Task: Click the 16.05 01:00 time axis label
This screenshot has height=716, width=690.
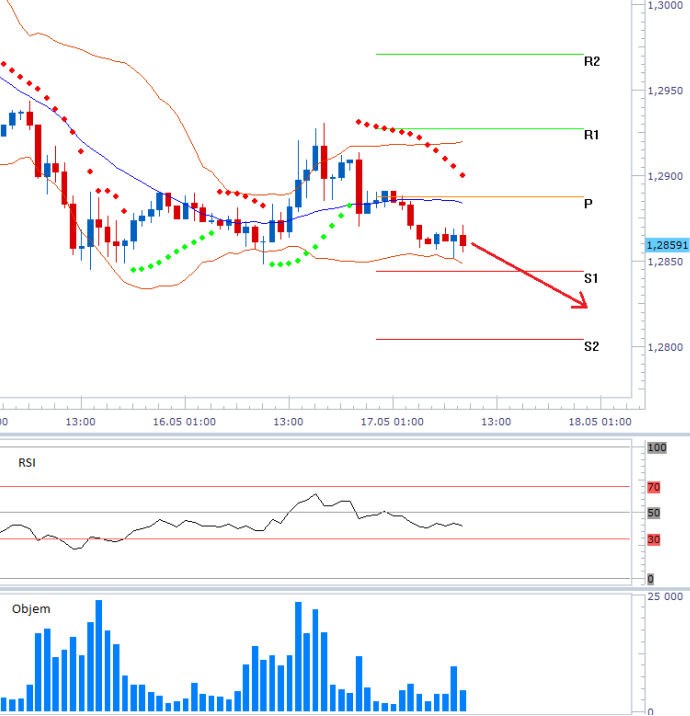Action: click(184, 421)
